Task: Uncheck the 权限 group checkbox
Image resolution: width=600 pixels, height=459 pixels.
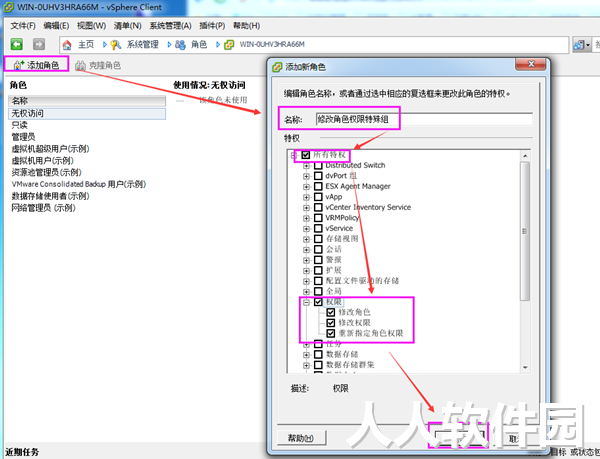Action: point(318,302)
